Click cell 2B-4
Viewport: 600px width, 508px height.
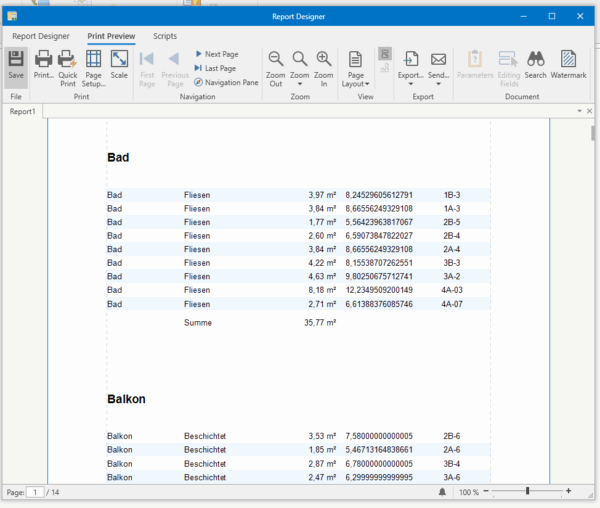[x=452, y=236]
